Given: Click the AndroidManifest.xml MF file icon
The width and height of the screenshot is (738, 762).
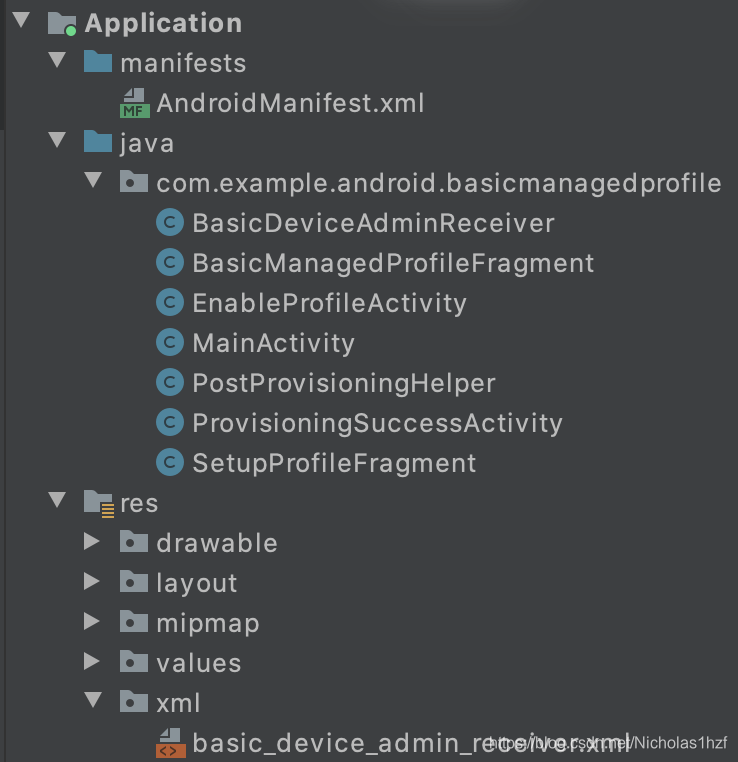Looking at the screenshot, I should coord(135,103).
